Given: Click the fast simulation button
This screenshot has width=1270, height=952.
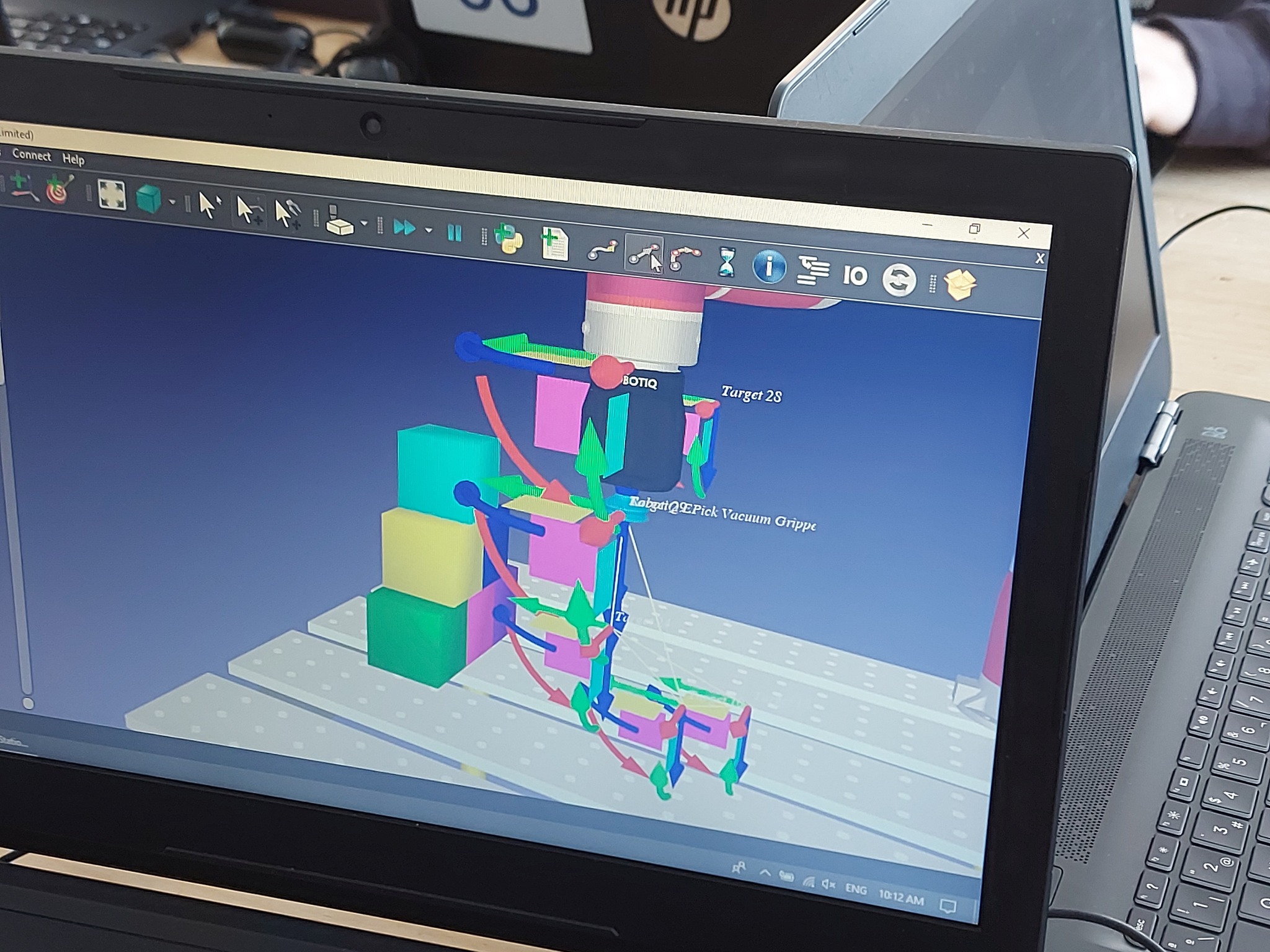Looking at the screenshot, I should (405, 228).
